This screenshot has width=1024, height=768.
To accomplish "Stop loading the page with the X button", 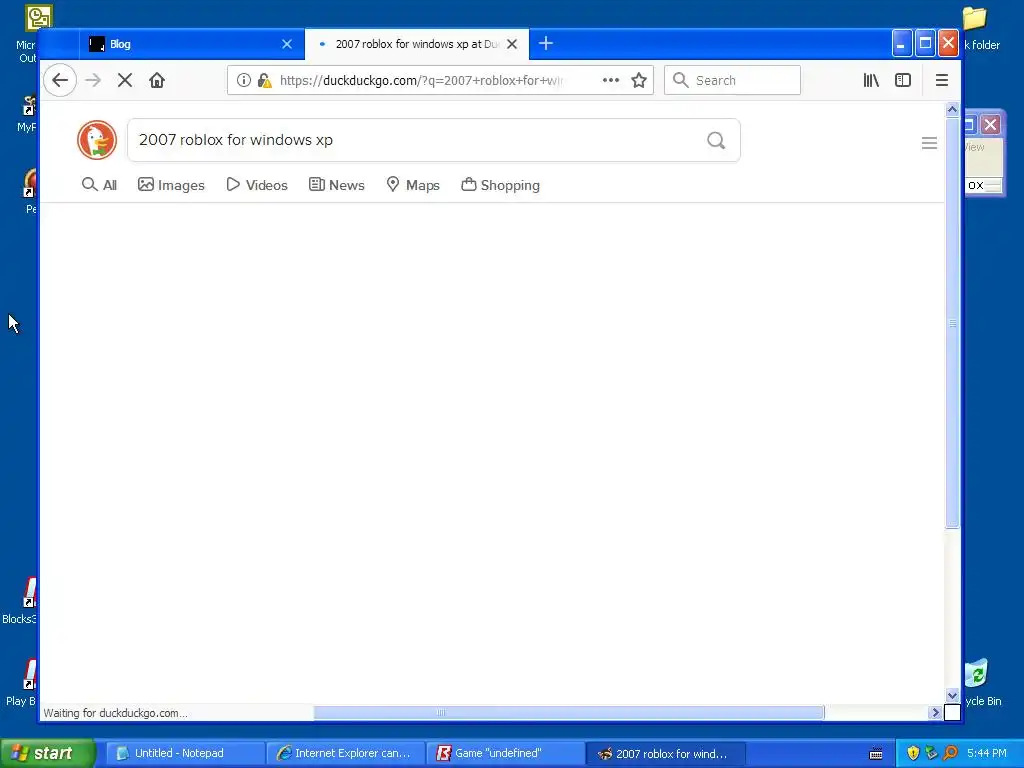I will [125, 80].
